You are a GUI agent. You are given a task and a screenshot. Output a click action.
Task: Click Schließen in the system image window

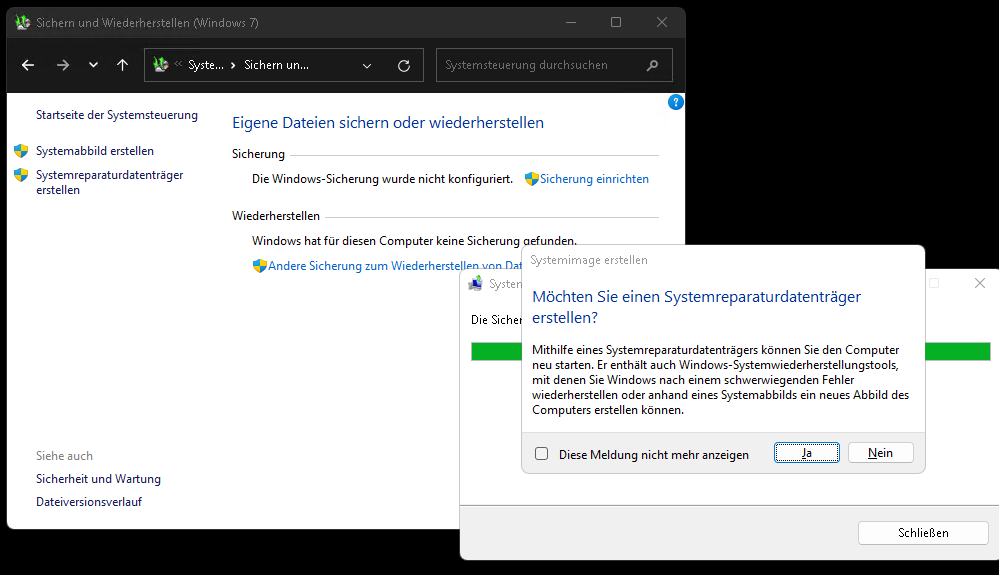[x=923, y=533]
